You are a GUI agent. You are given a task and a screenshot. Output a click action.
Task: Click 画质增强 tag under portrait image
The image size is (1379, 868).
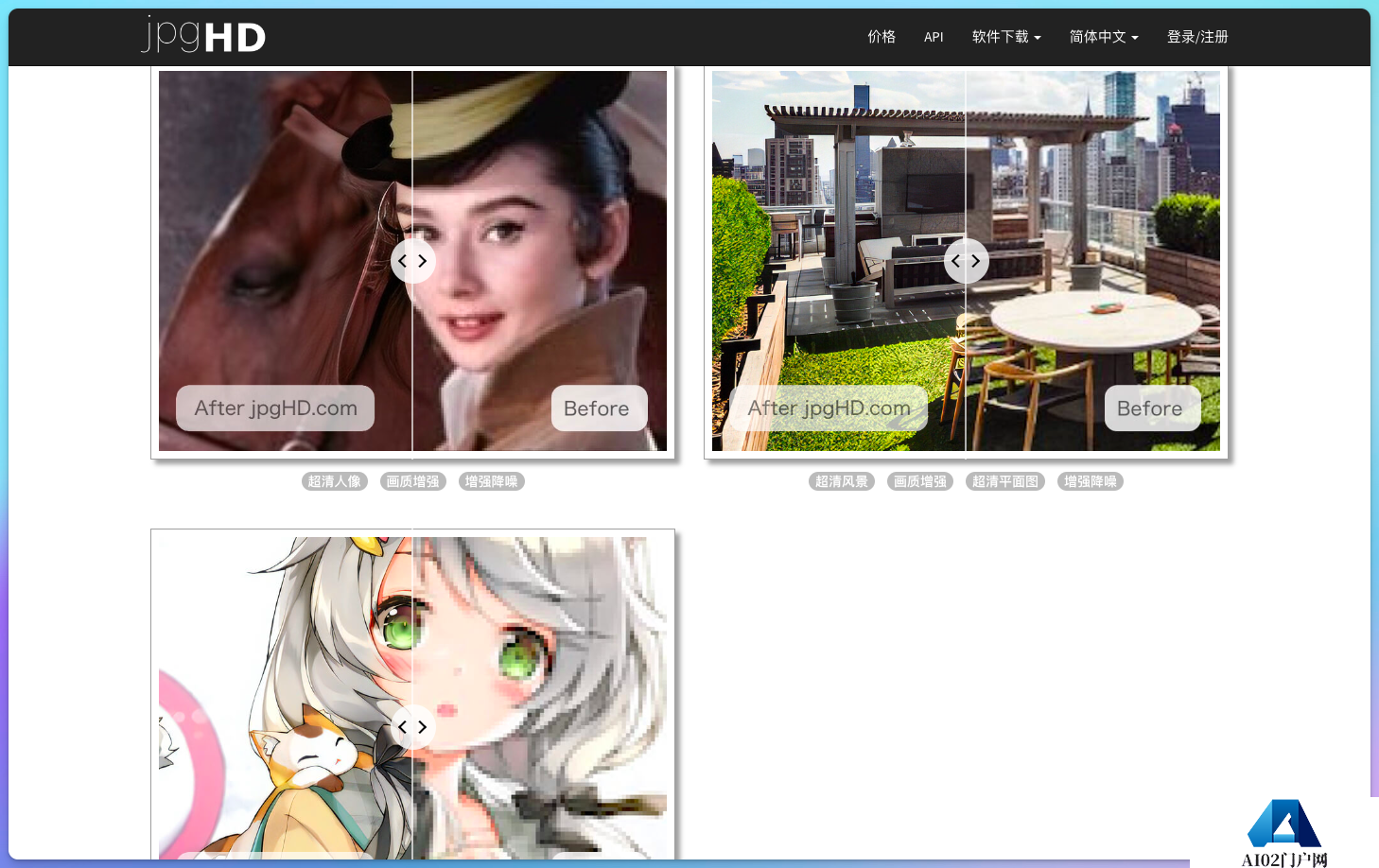click(413, 481)
